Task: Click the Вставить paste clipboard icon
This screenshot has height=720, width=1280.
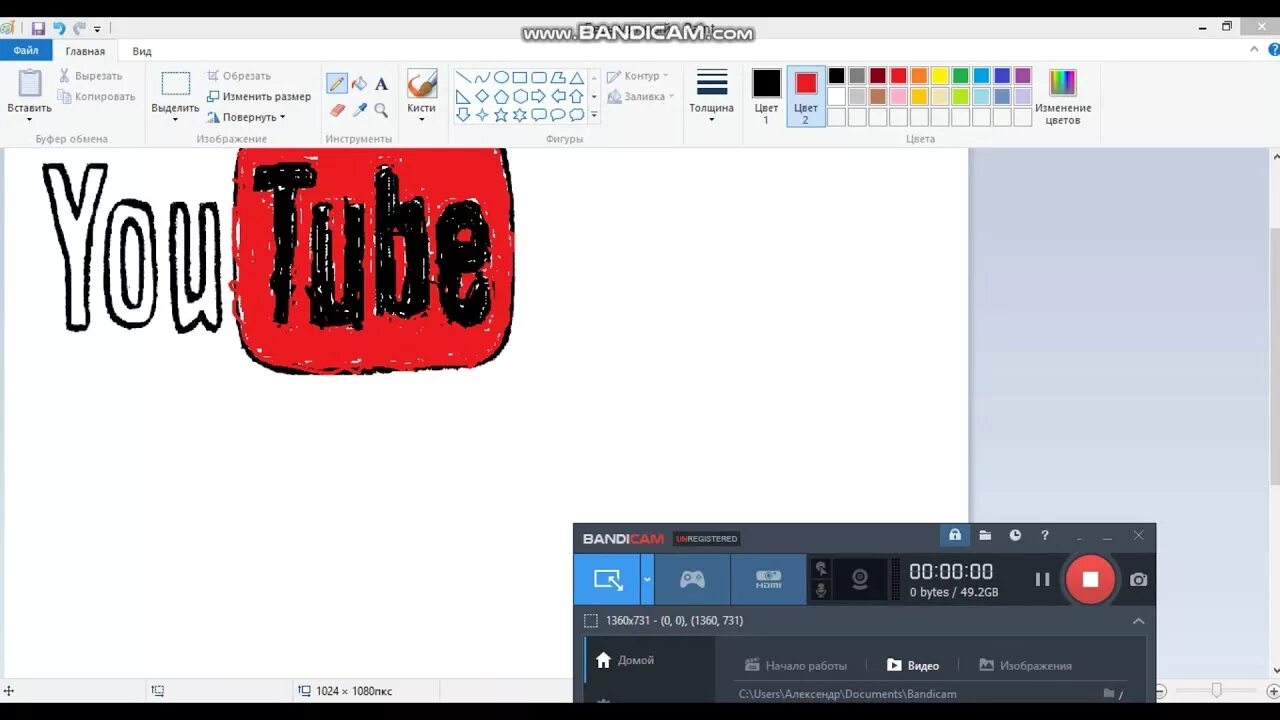Action: tap(30, 83)
